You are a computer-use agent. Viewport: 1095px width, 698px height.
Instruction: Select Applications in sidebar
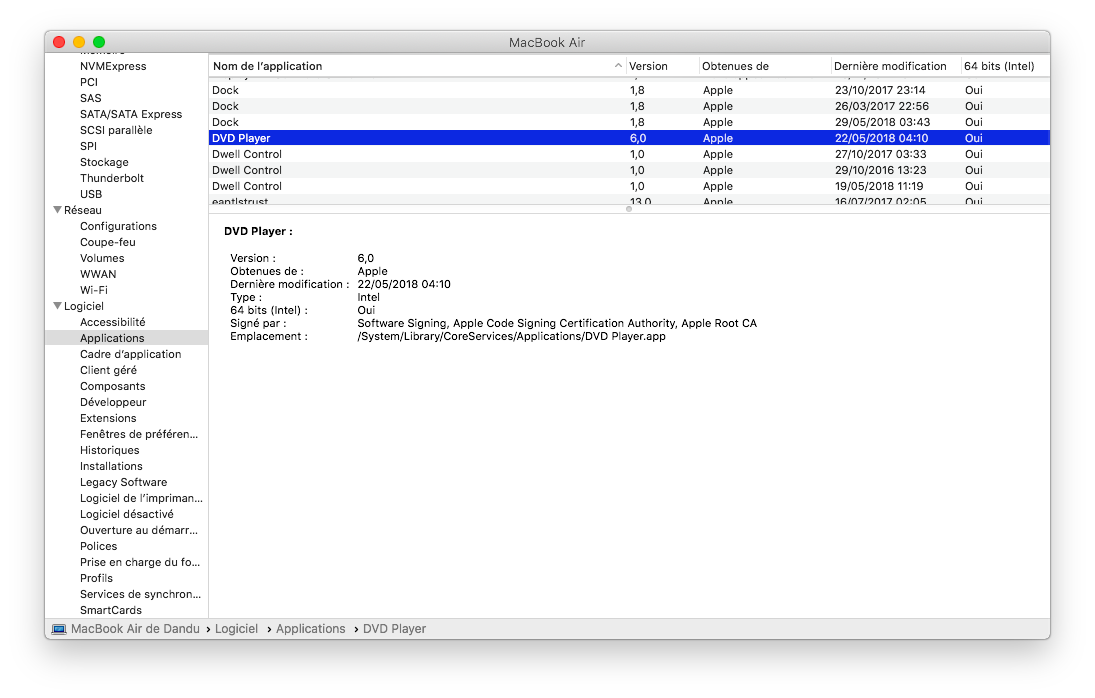126,338
